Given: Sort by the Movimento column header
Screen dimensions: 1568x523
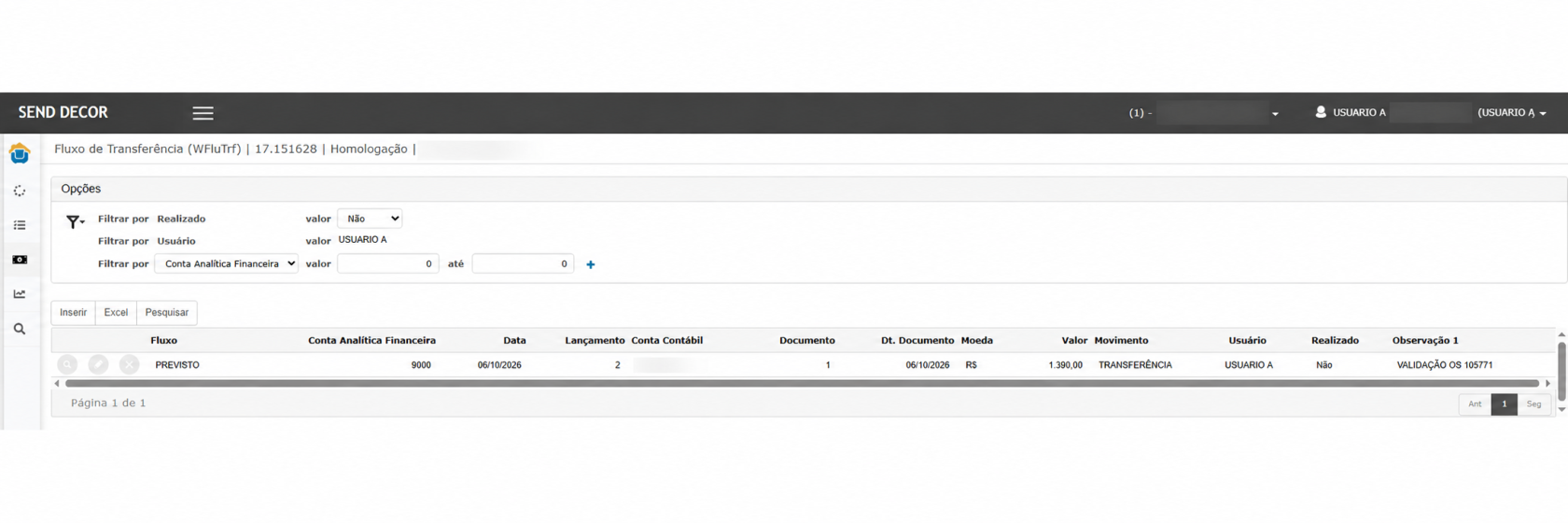Looking at the screenshot, I should 1121,341.
